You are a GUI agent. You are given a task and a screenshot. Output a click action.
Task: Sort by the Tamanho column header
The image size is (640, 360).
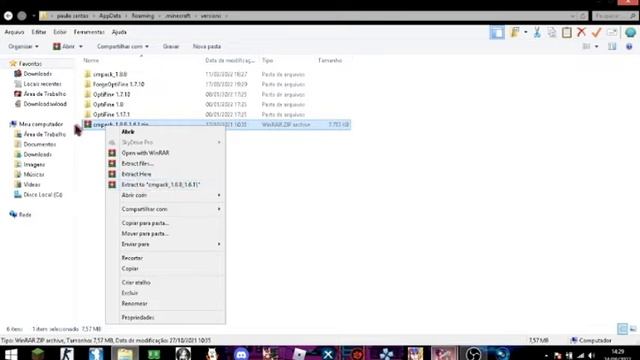(x=330, y=60)
